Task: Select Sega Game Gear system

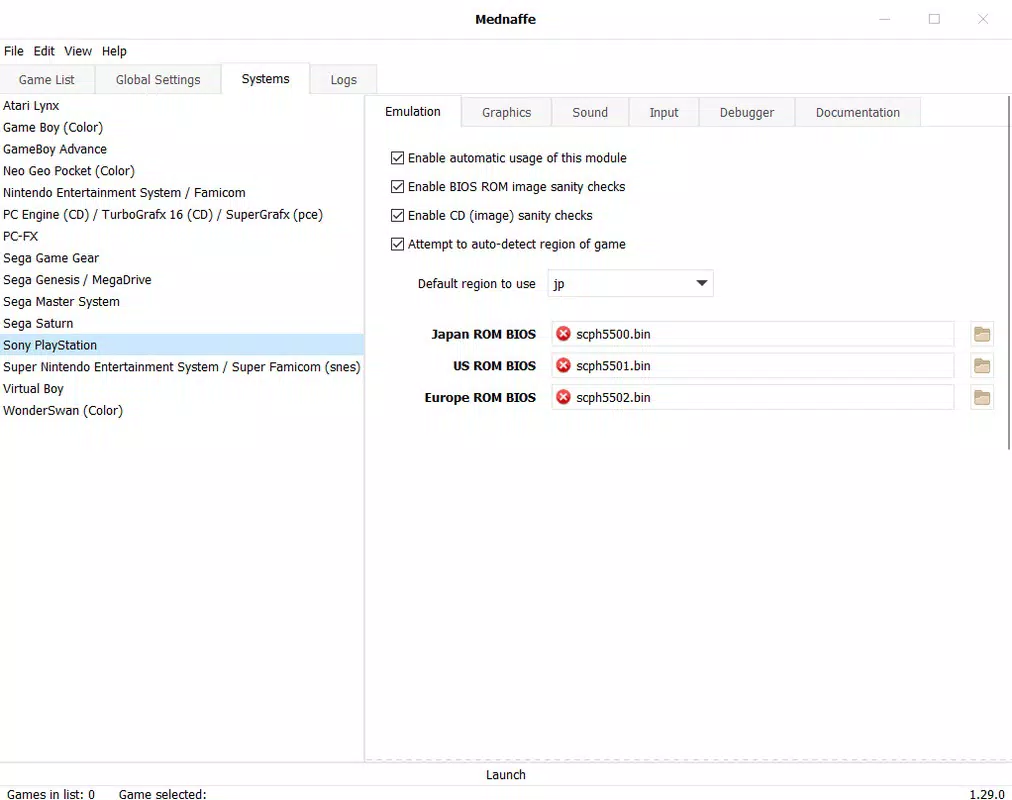Action: coord(182,258)
